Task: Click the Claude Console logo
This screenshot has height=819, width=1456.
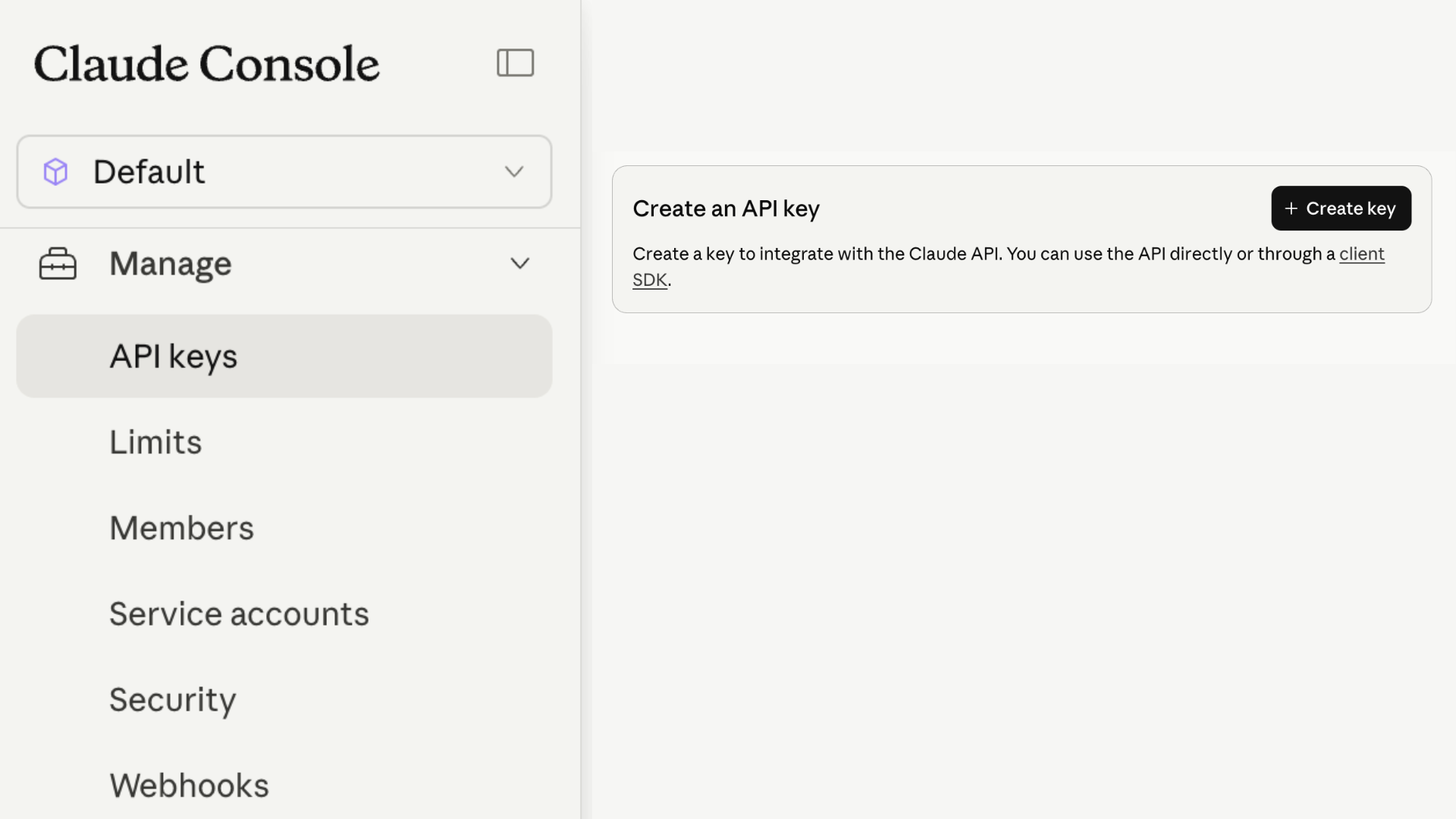Action: 206,64
